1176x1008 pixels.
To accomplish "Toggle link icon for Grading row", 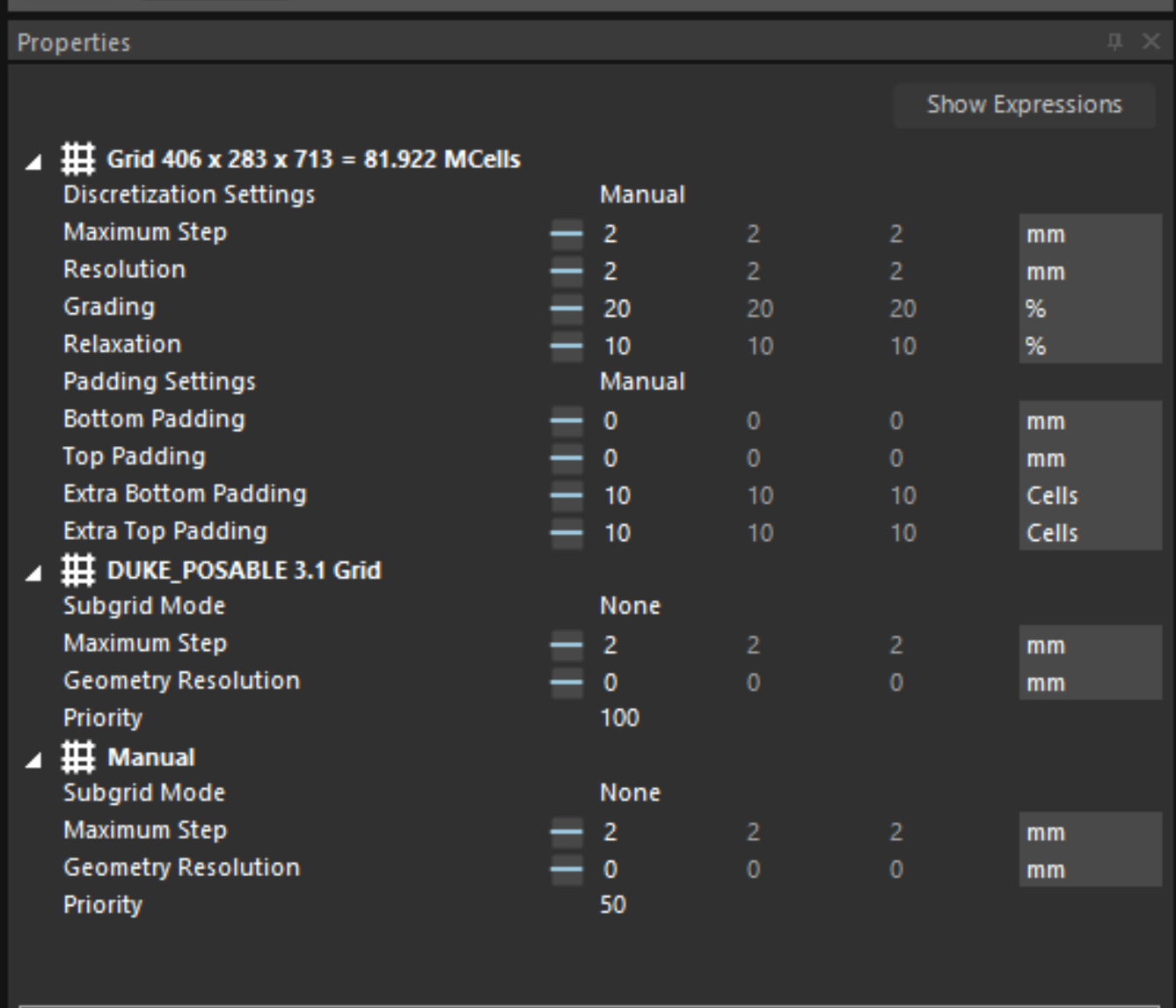I will point(566,309).
